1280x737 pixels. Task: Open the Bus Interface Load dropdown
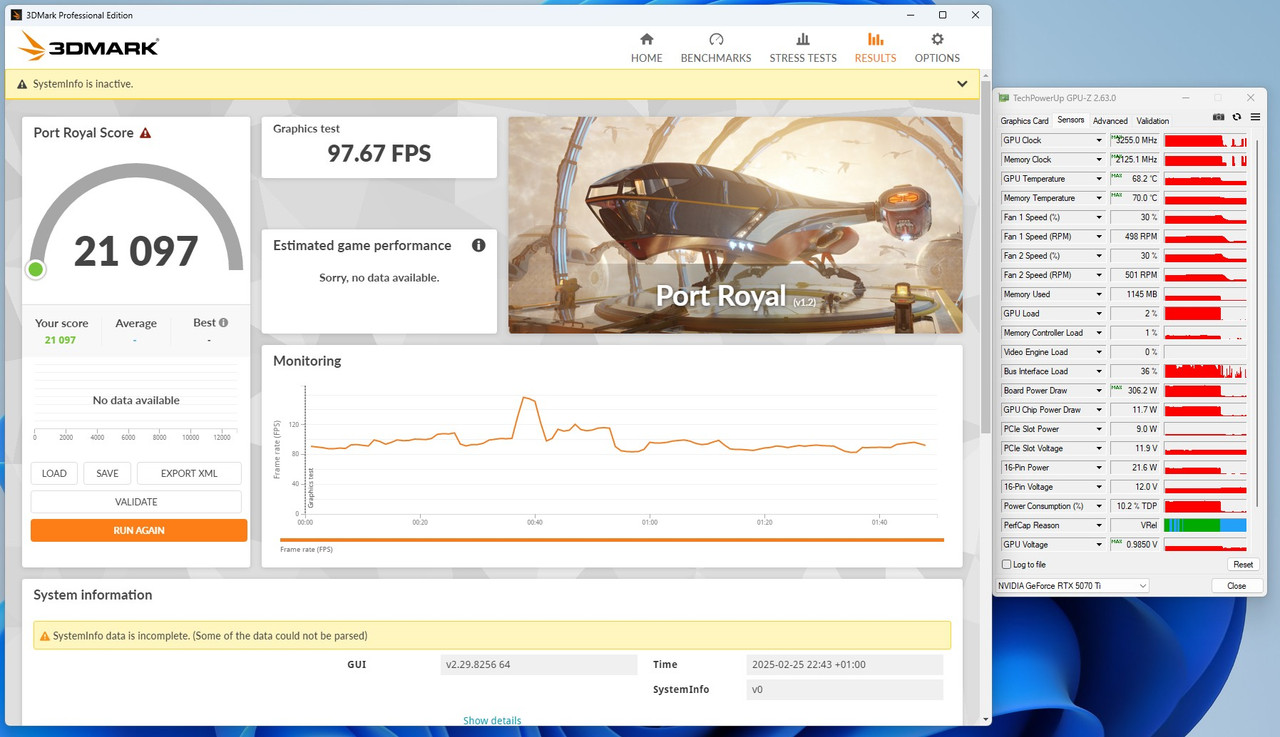coord(1099,372)
